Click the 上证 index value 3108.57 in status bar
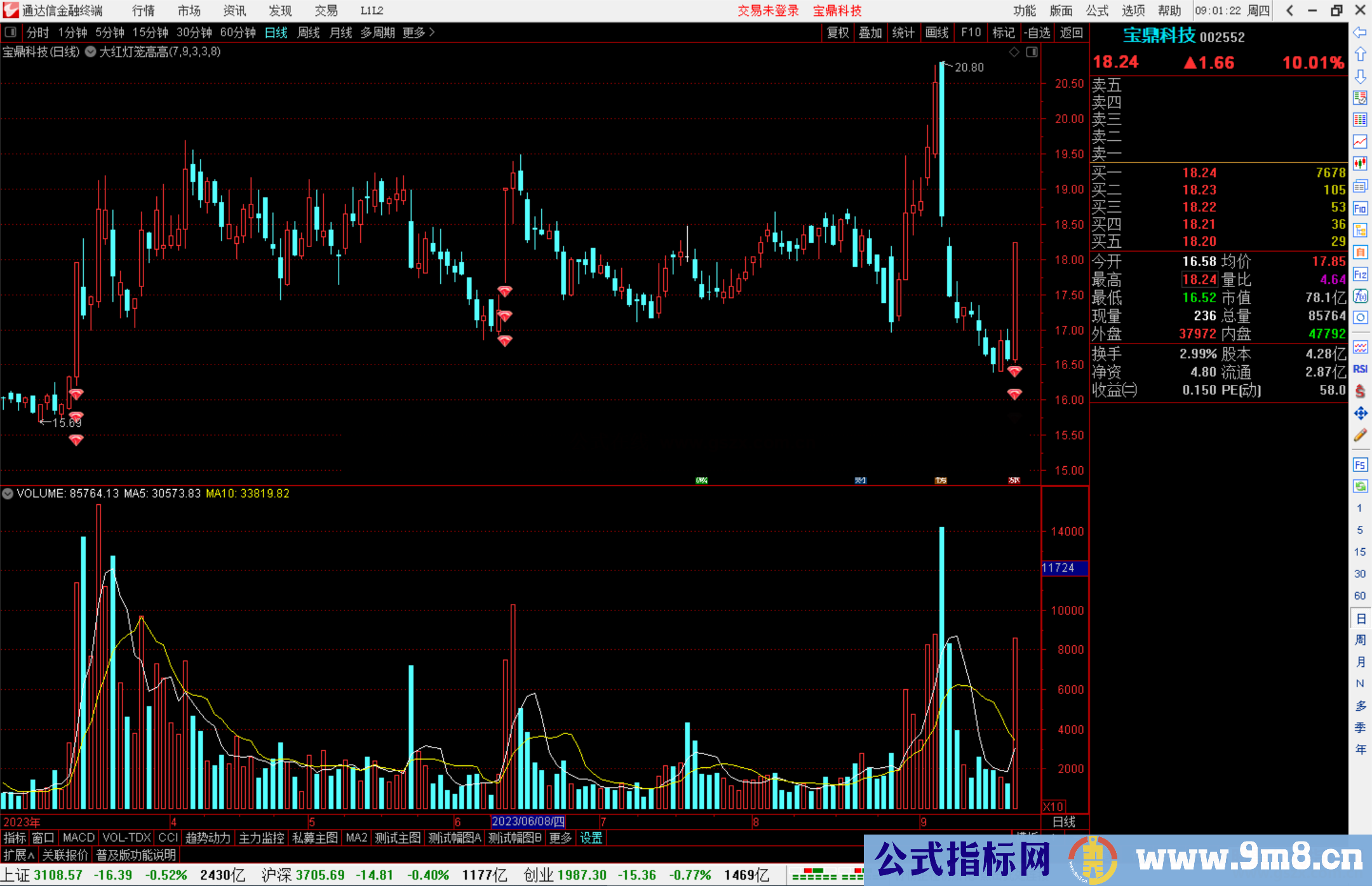Screen dimensions: 1372x886 tap(58, 875)
